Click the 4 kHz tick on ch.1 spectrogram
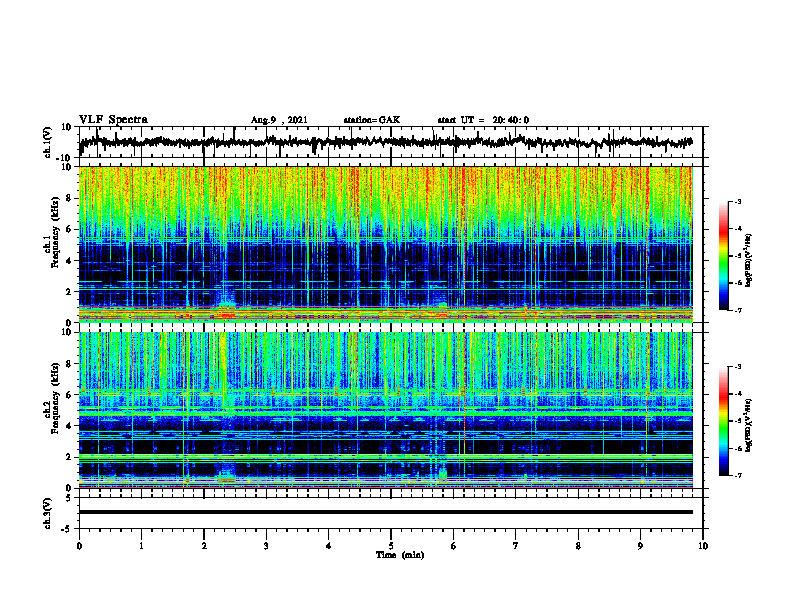The image size is (792, 612). click(69, 261)
